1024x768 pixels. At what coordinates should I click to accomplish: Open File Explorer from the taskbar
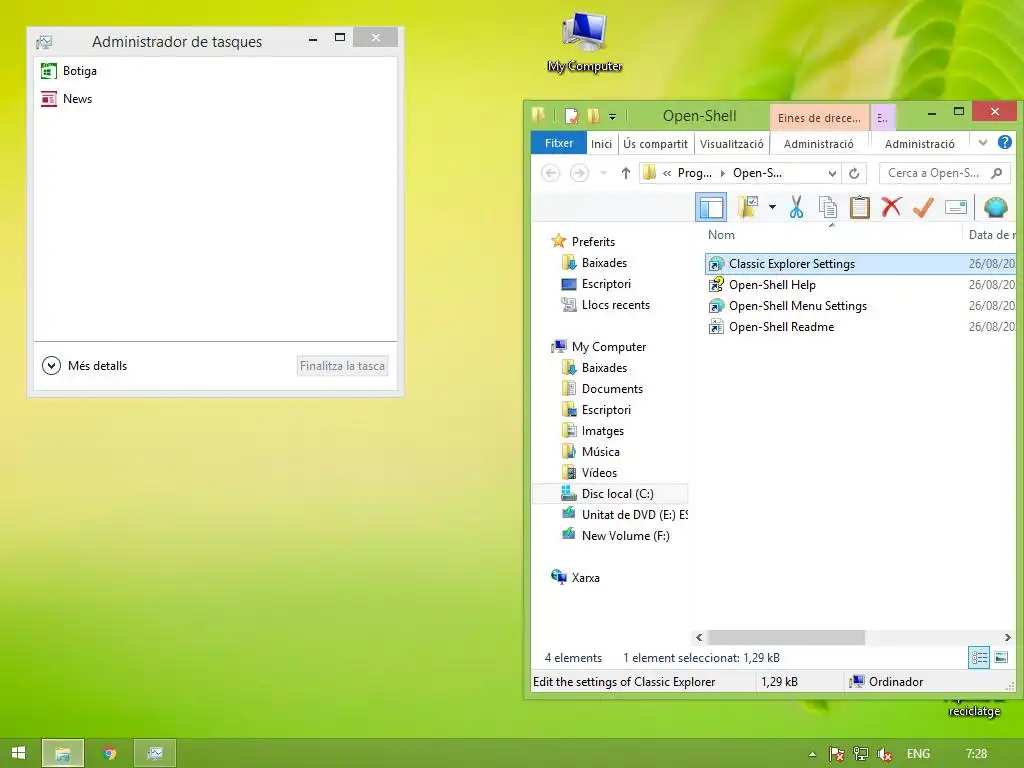tap(63, 753)
